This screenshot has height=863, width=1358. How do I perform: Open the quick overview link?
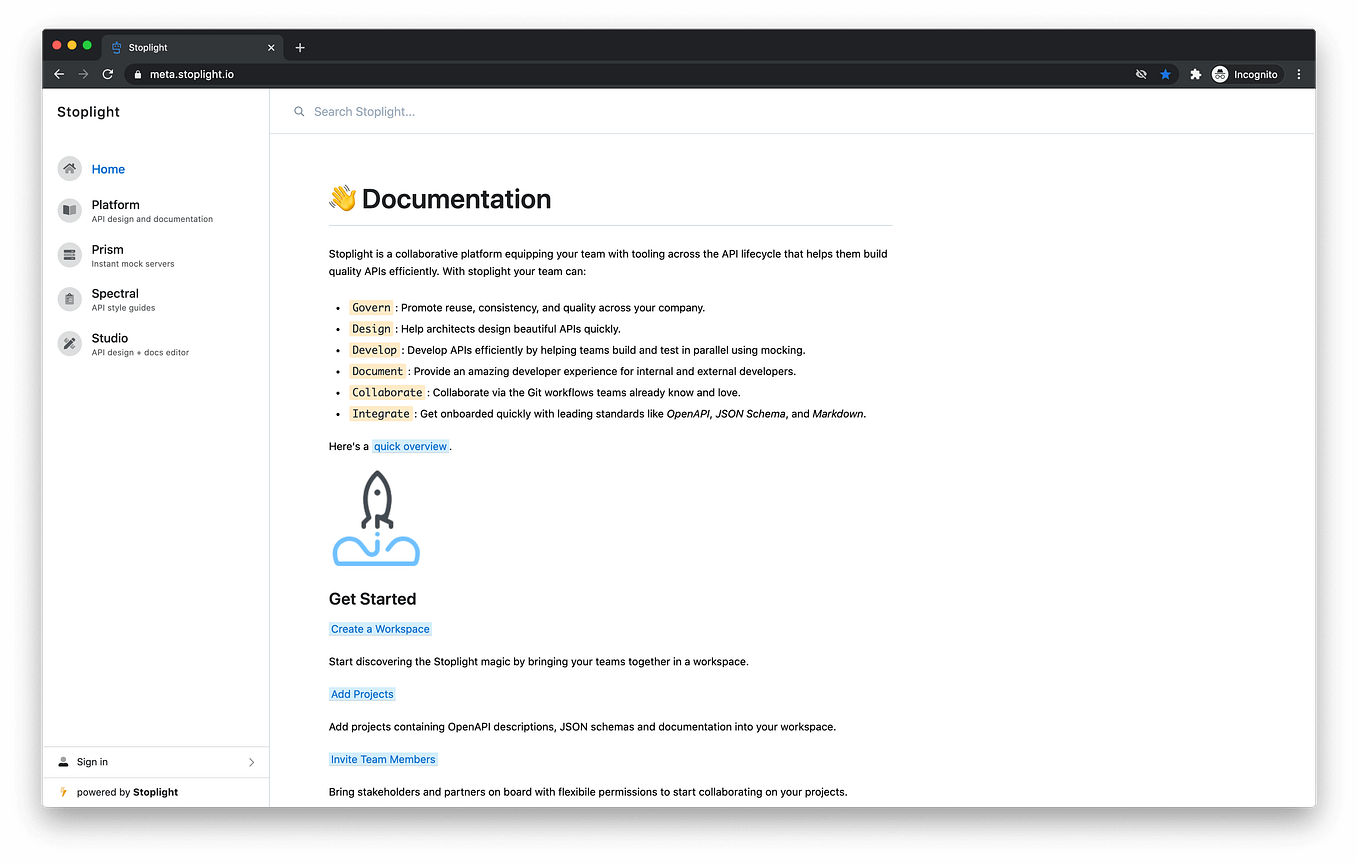coord(410,446)
